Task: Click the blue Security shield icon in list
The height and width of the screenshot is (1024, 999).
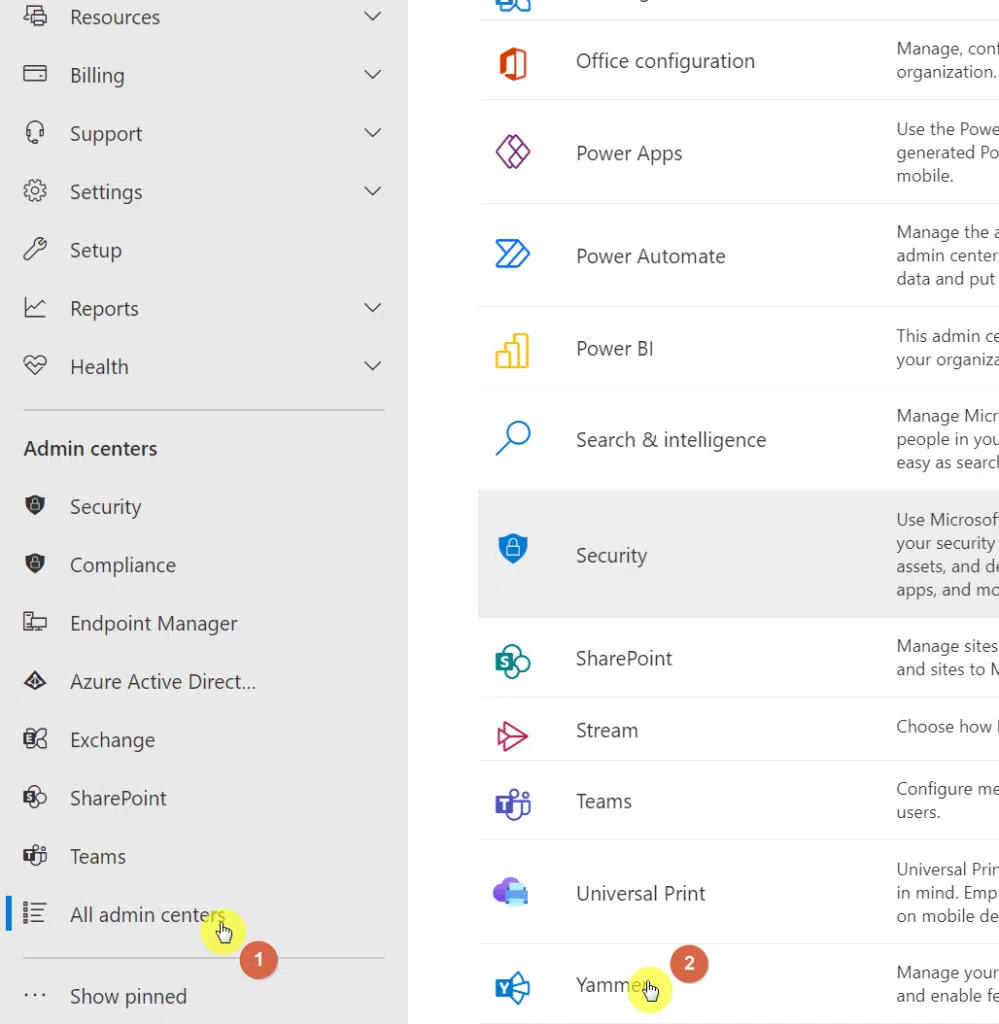Action: 513,548
